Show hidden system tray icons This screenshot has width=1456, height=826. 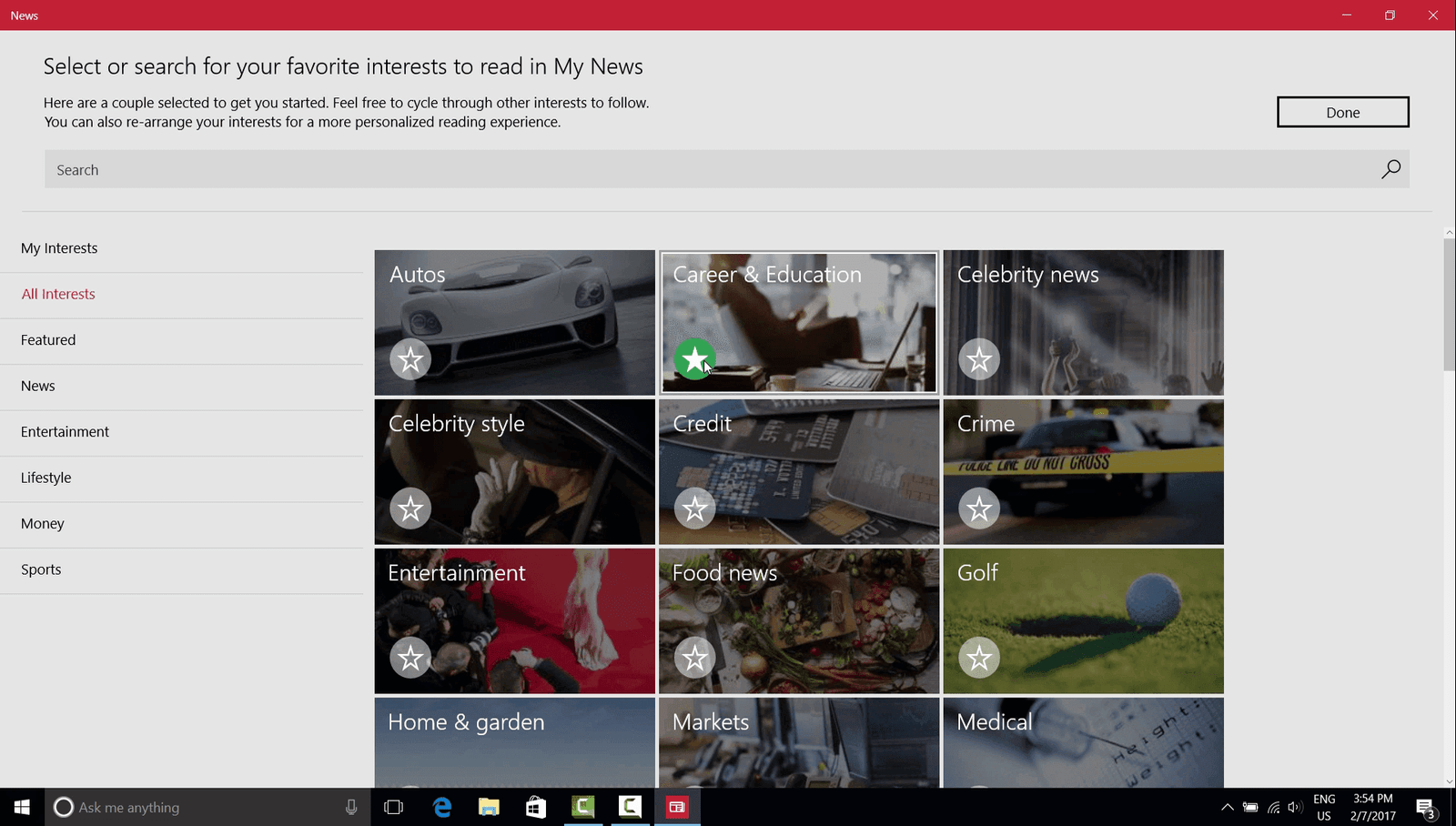tap(1227, 807)
